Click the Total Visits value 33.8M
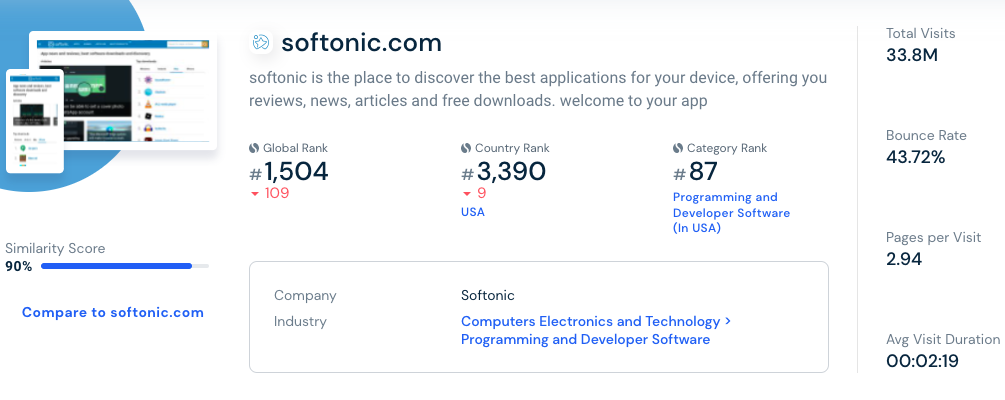Image resolution: width=1005 pixels, height=400 pixels. [912, 56]
